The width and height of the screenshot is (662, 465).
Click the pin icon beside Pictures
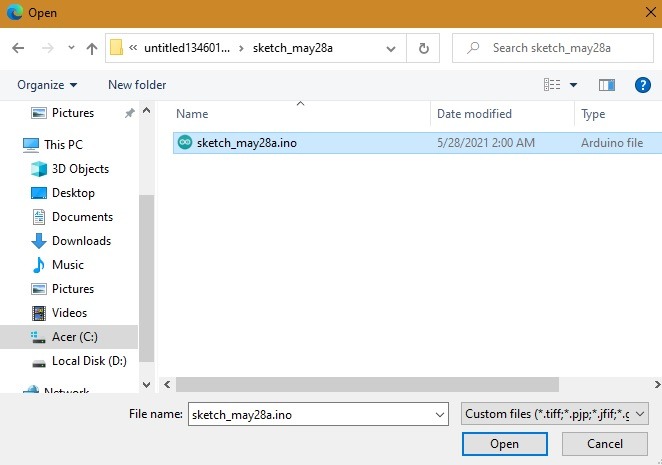[x=130, y=113]
